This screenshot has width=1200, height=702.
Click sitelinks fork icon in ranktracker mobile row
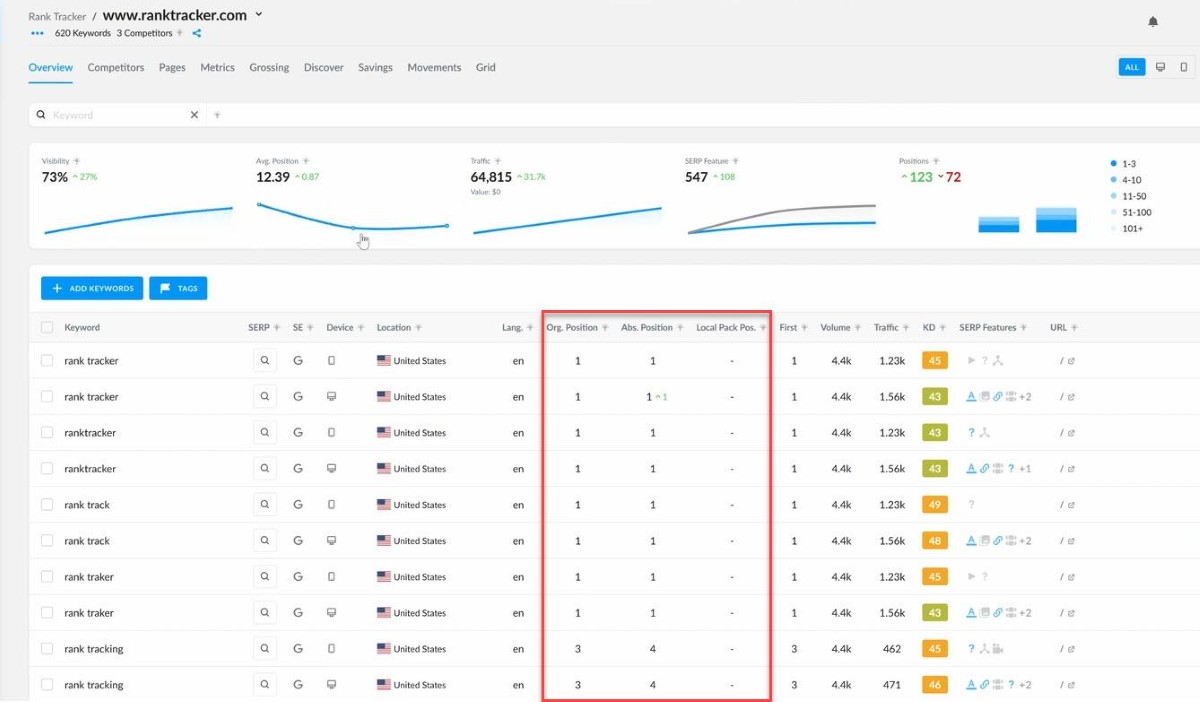[x=985, y=433]
